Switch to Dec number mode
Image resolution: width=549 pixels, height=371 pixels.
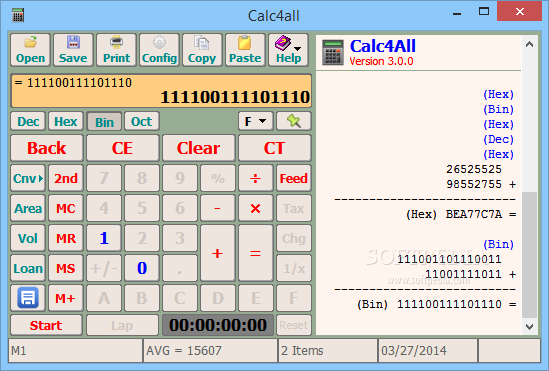[28, 121]
